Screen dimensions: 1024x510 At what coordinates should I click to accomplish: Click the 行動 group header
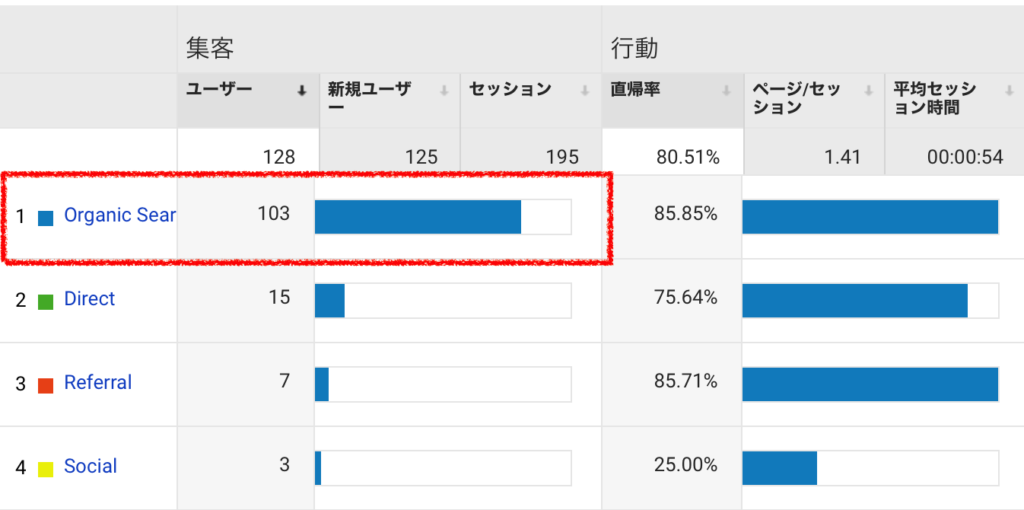(x=634, y=49)
